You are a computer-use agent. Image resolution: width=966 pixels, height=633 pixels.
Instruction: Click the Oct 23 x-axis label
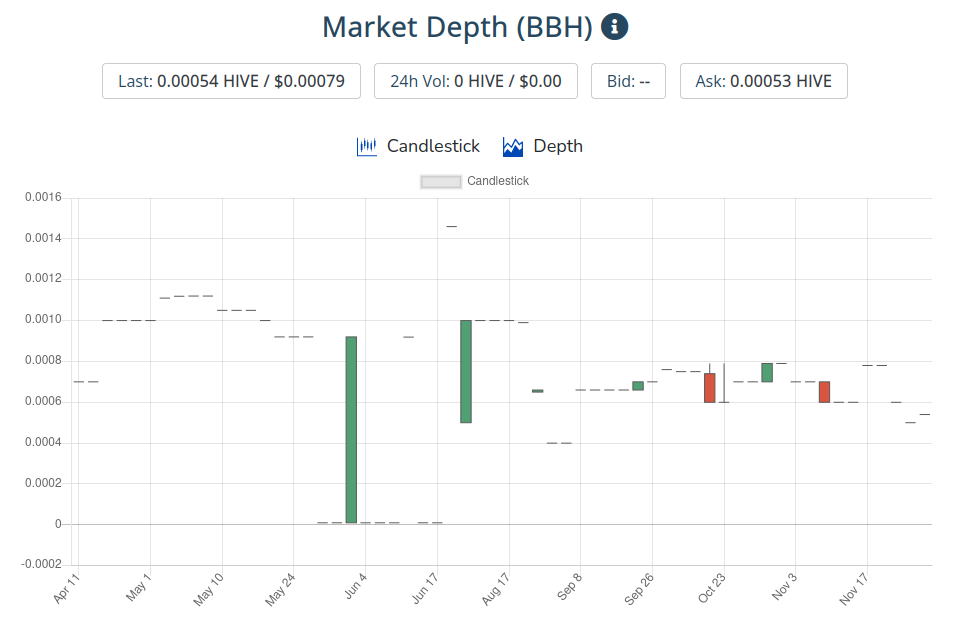(x=712, y=589)
